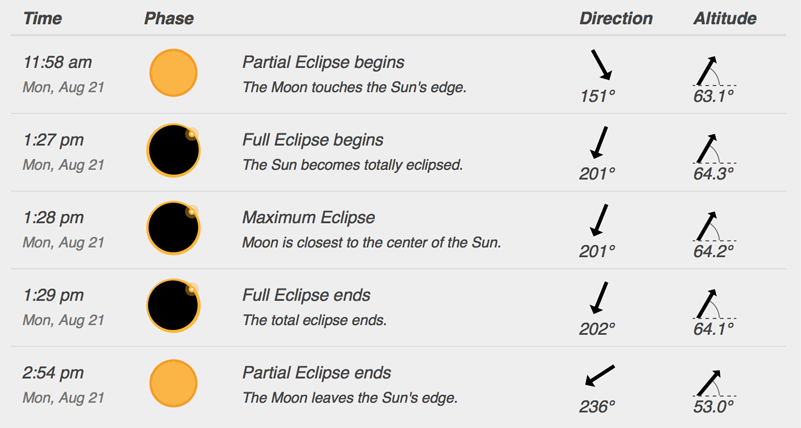Click the full sun icon at 11:58 am
The width and height of the screenshot is (801, 428).
click(173, 73)
